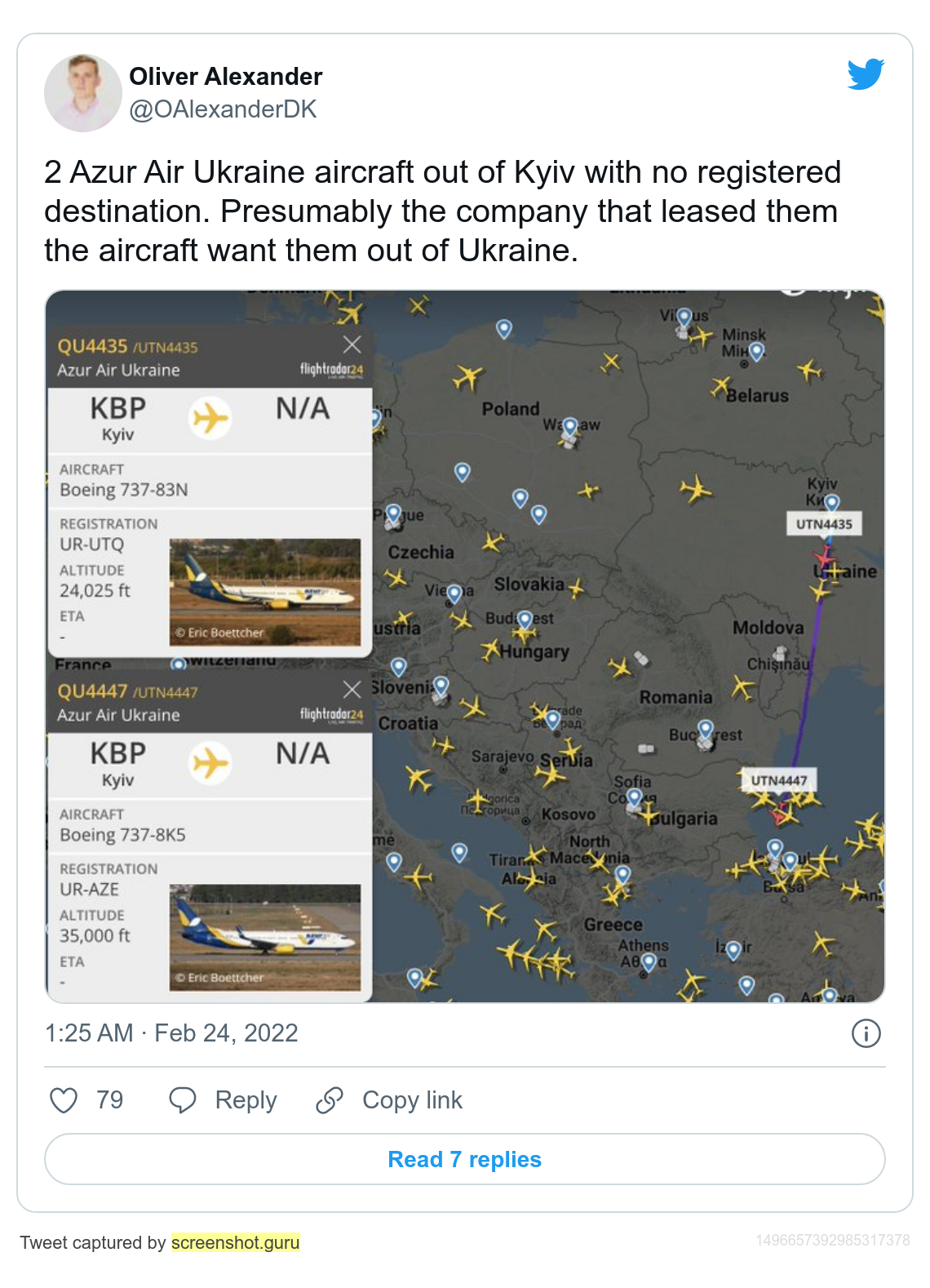Click the @OAlexanderDK handle

(x=223, y=109)
